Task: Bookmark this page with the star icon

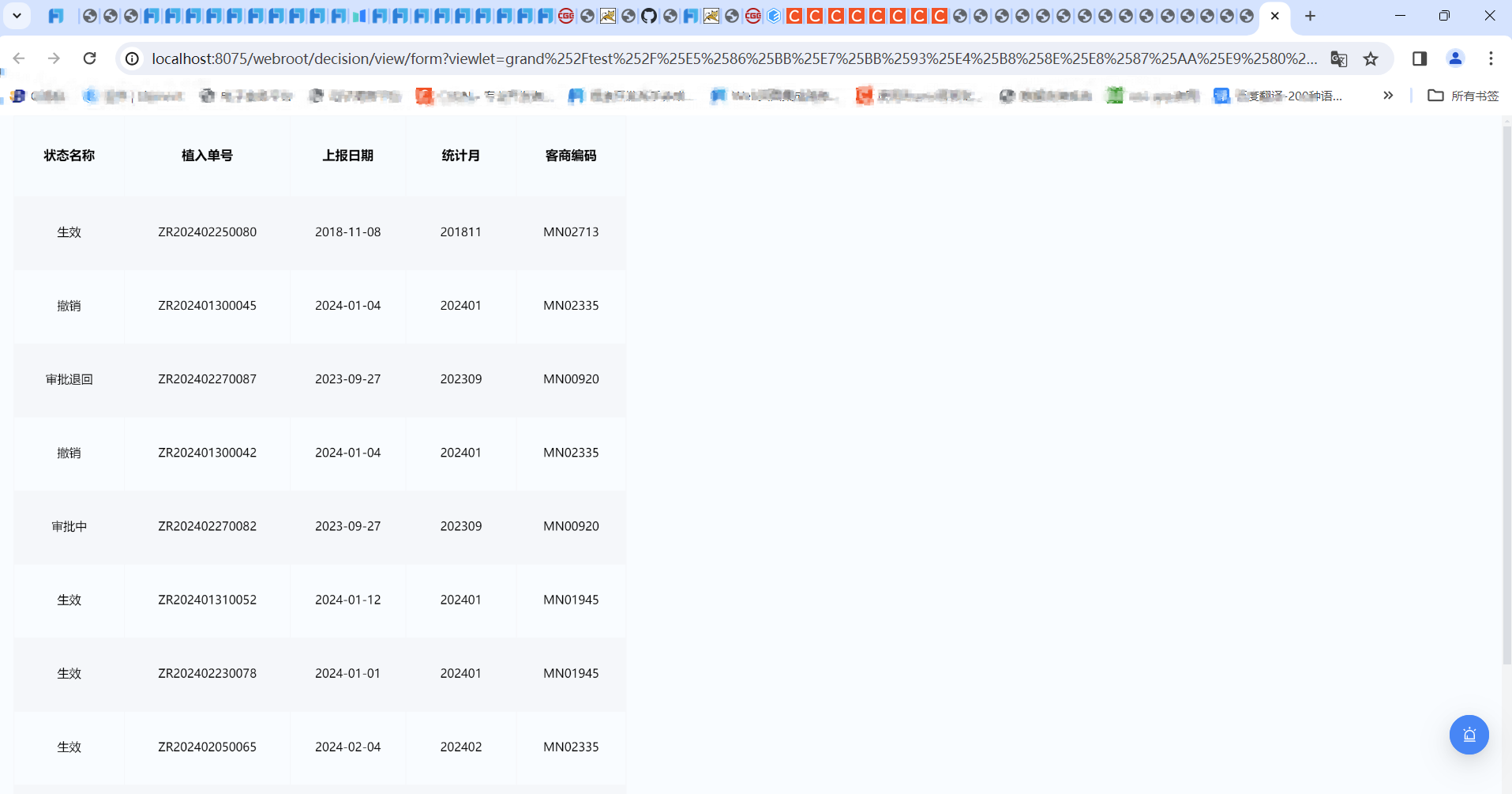Action: click(x=1371, y=58)
